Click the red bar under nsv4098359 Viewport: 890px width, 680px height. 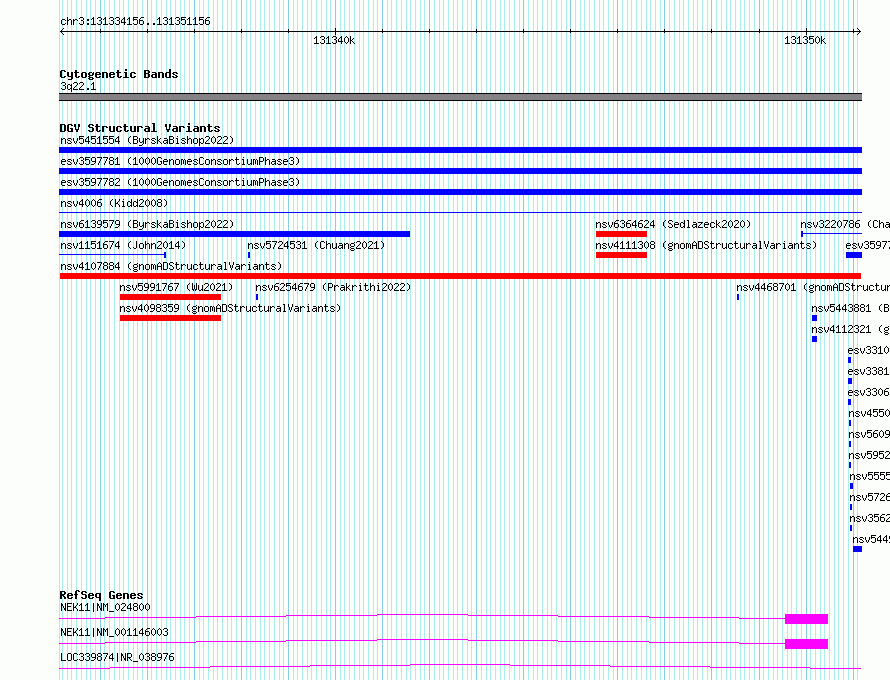[170, 318]
